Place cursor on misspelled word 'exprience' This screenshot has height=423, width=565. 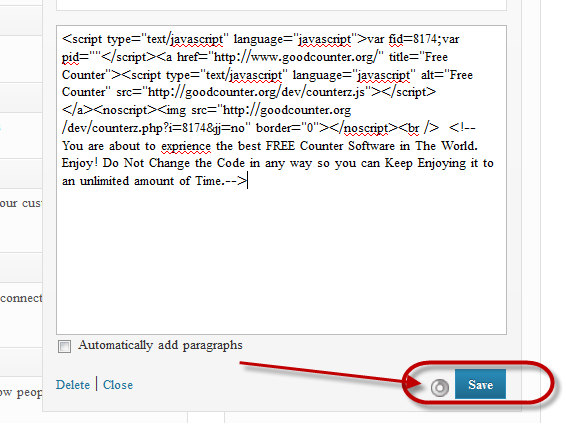[186, 146]
